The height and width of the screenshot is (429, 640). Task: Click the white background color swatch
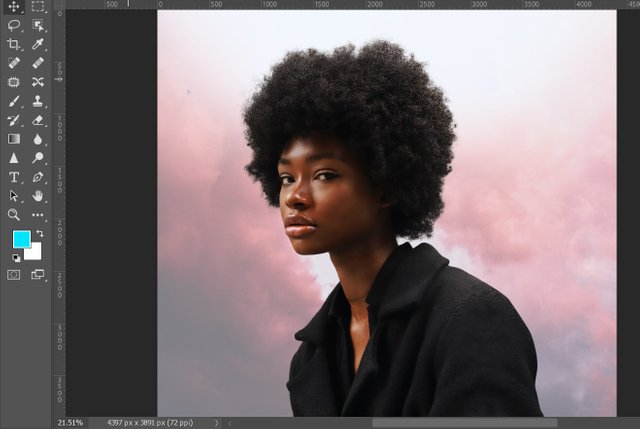(36, 254)
